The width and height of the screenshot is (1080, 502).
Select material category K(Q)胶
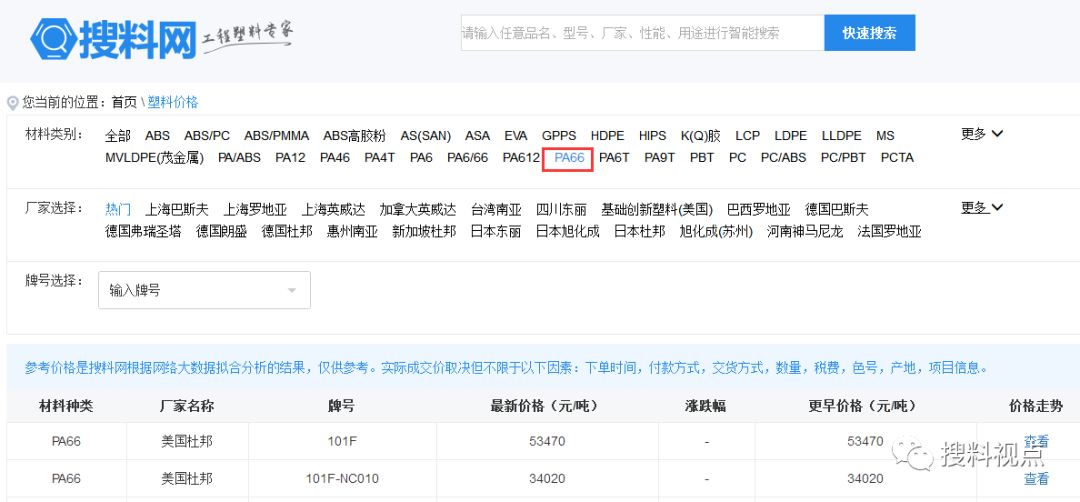point(700,136)
